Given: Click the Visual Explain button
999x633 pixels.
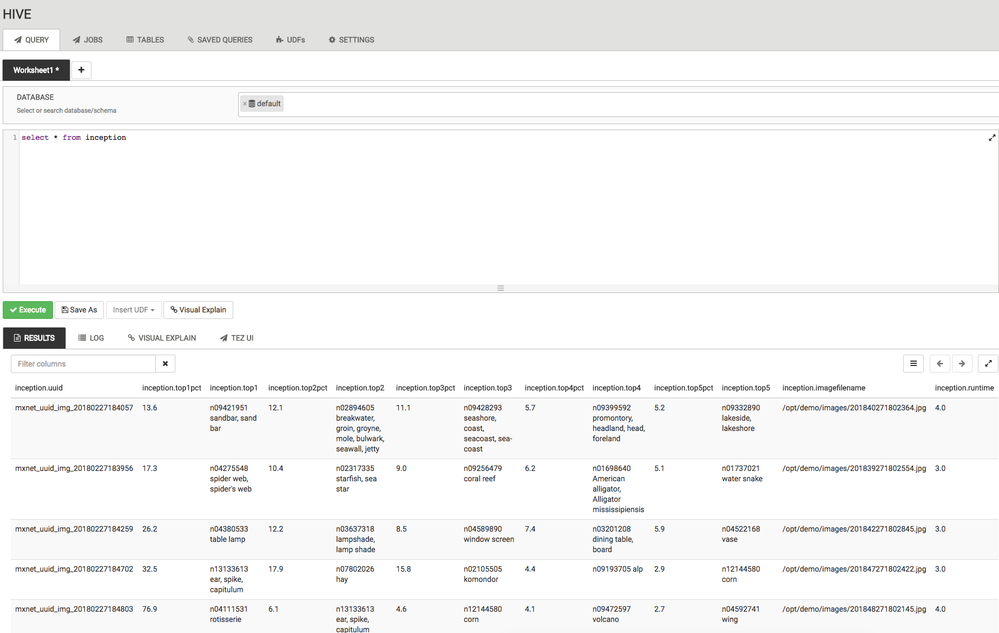Looking at the screenshot, I should click(x=198, y=310).
